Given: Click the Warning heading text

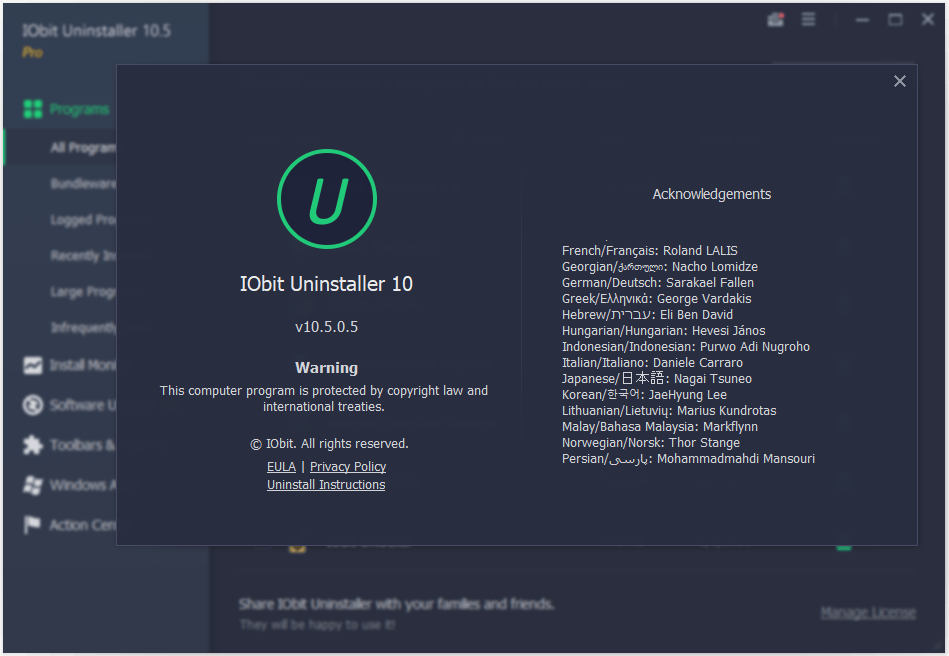Looking at the screenshot, I should 326,368.
